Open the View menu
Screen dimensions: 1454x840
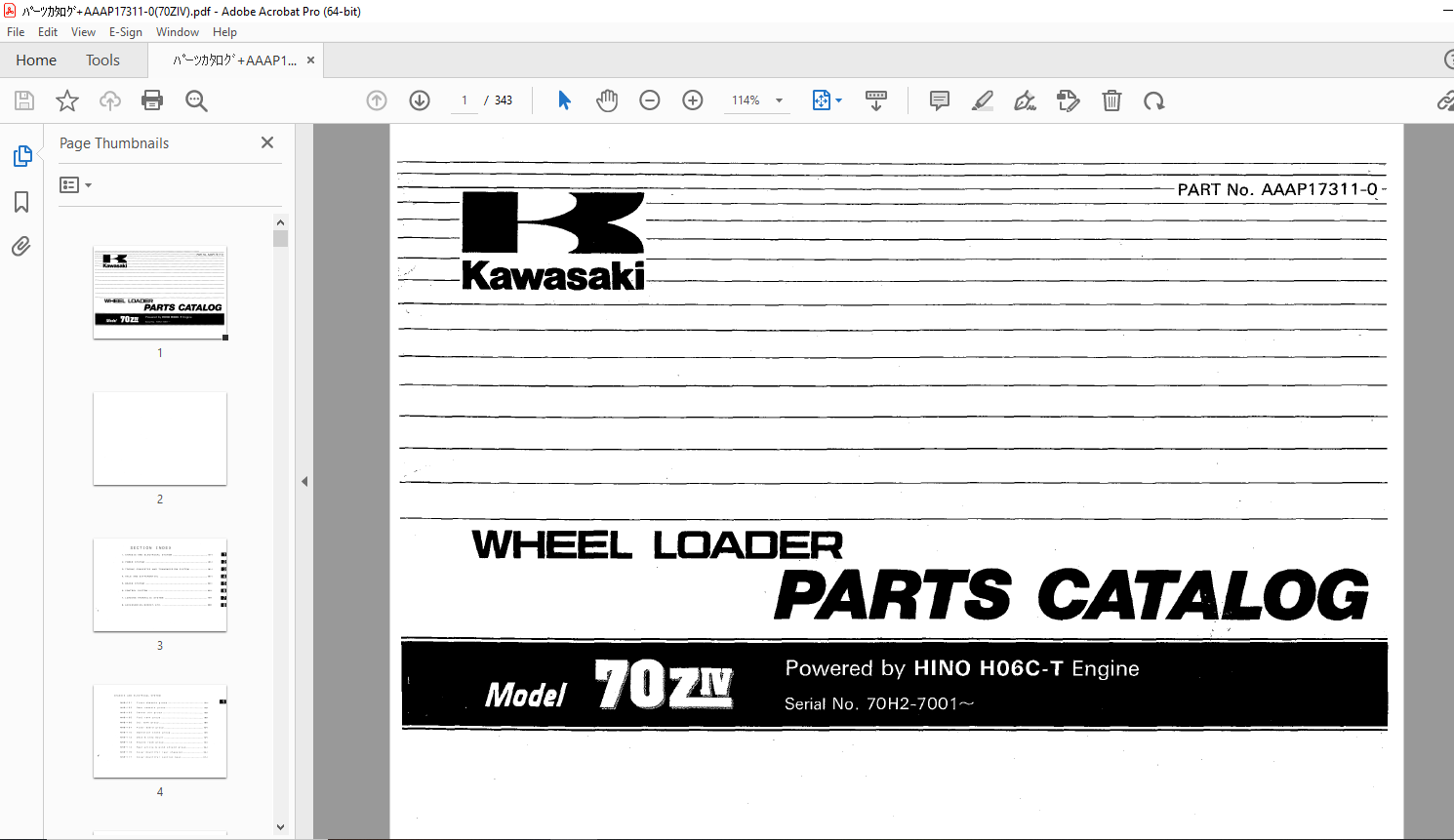pyautogui.click(x=83, y=32)
